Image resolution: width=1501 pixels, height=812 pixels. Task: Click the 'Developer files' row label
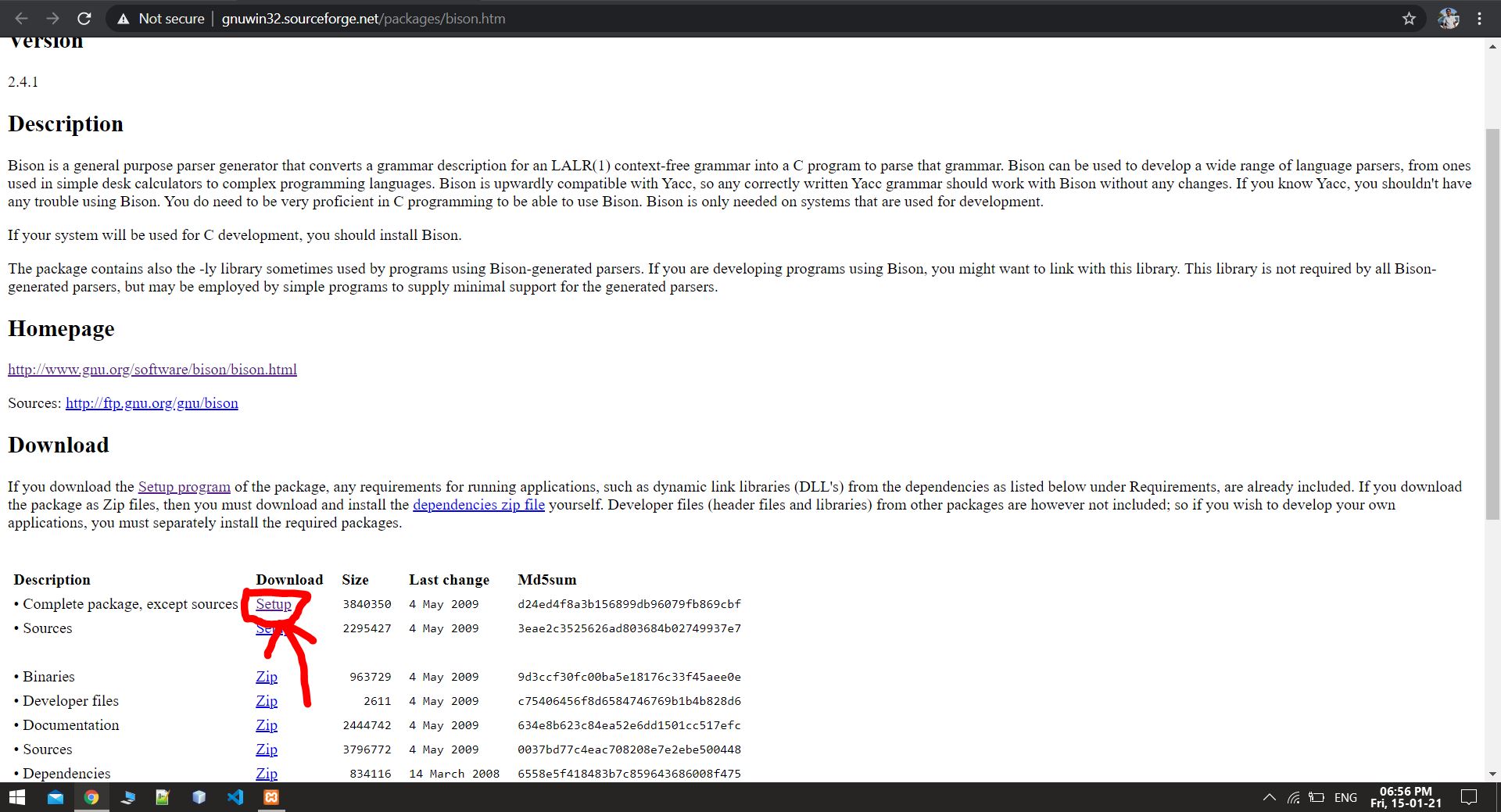pos(71,700)
